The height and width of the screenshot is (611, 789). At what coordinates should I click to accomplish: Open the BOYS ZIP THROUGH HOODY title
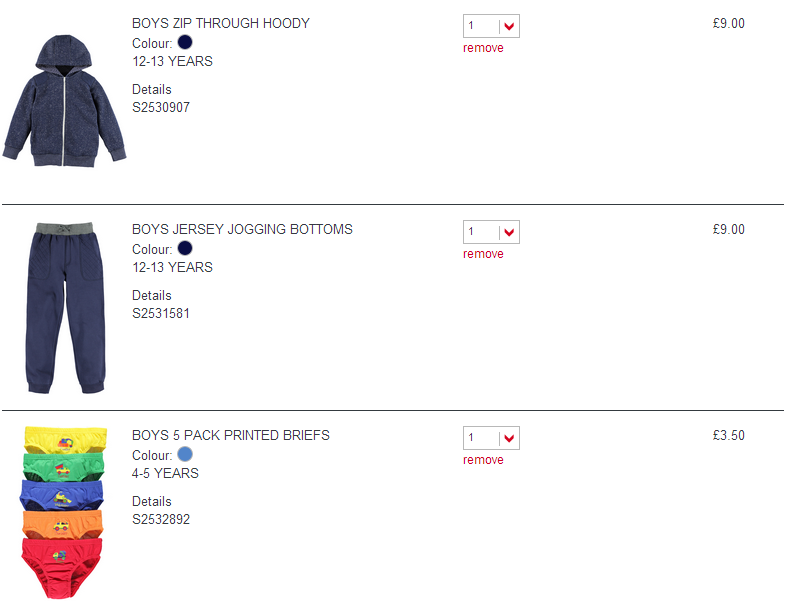[220, 23]
